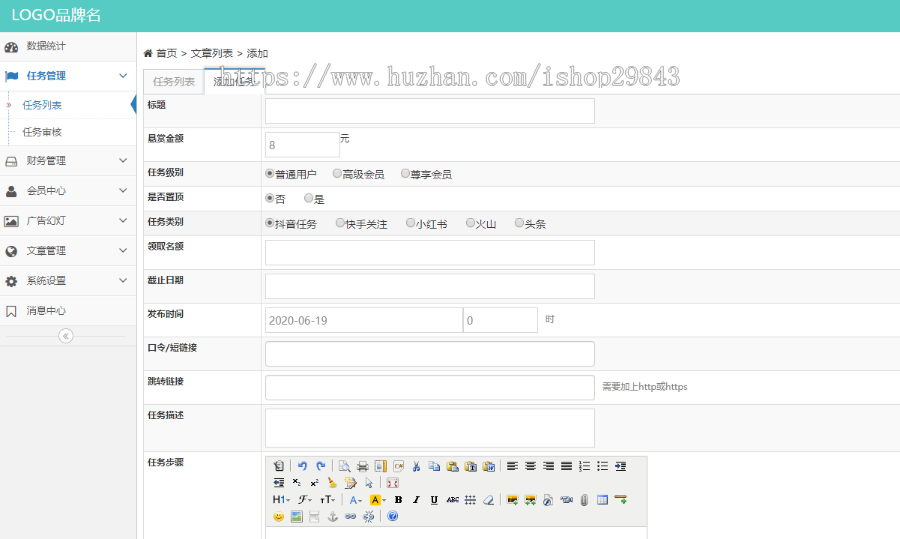Open the H1 heading dropdown in editor
The image size is (900, 539).
[x=280, y=500]
